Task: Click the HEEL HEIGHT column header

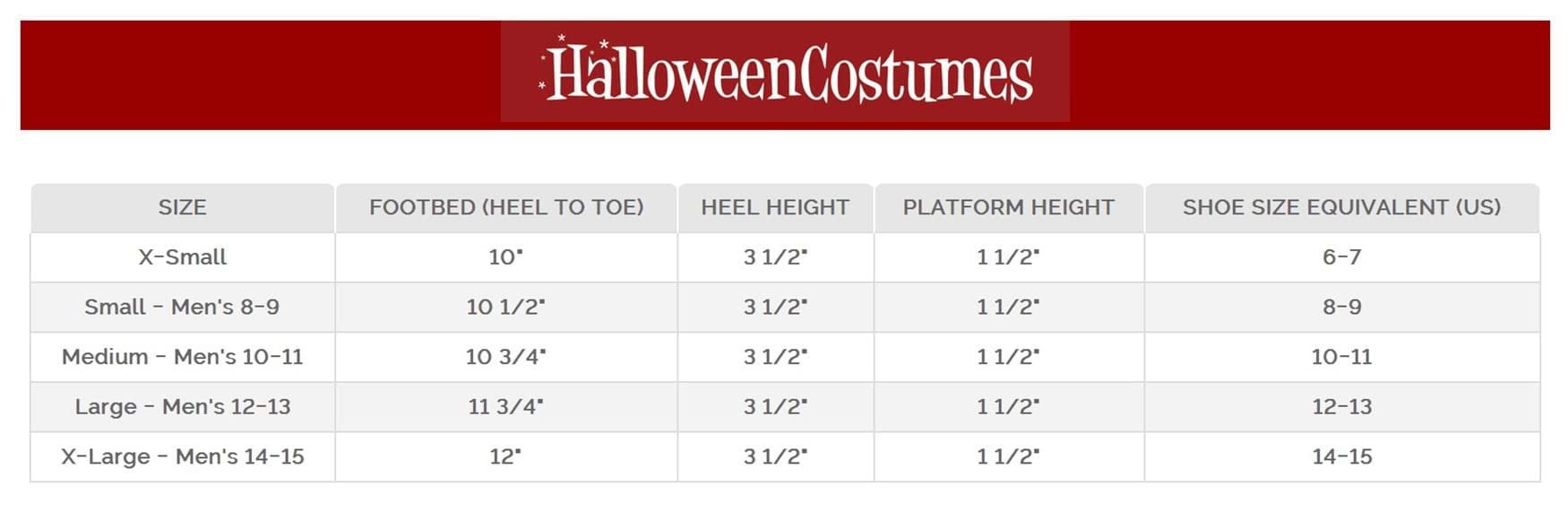Action: (775, 208)
